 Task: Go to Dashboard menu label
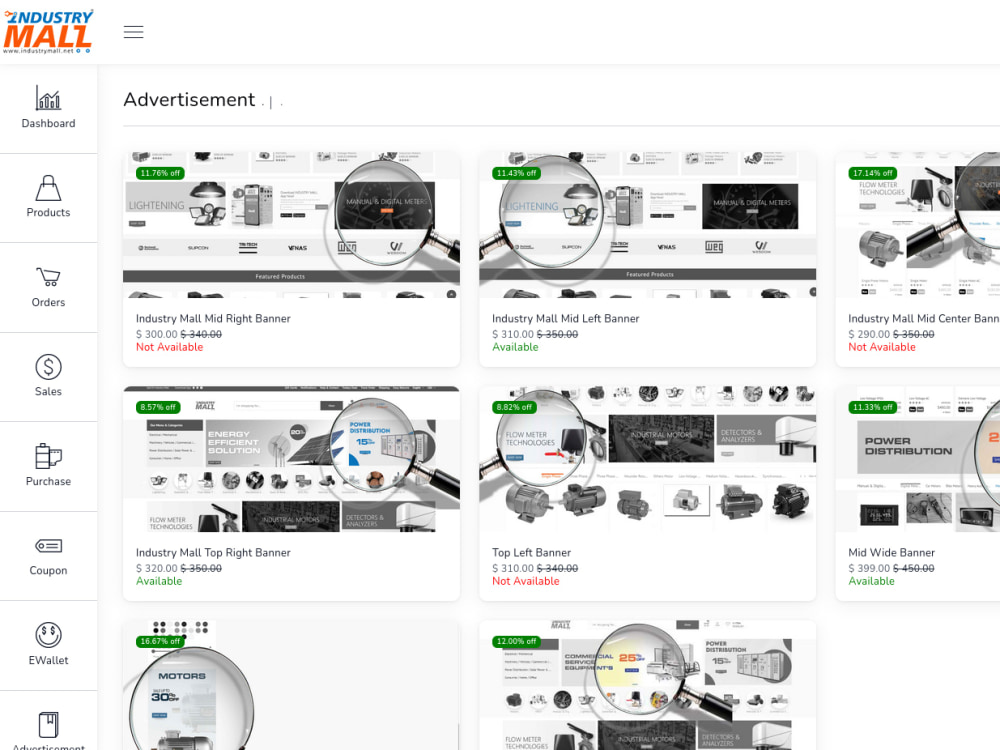click(48, 123)
